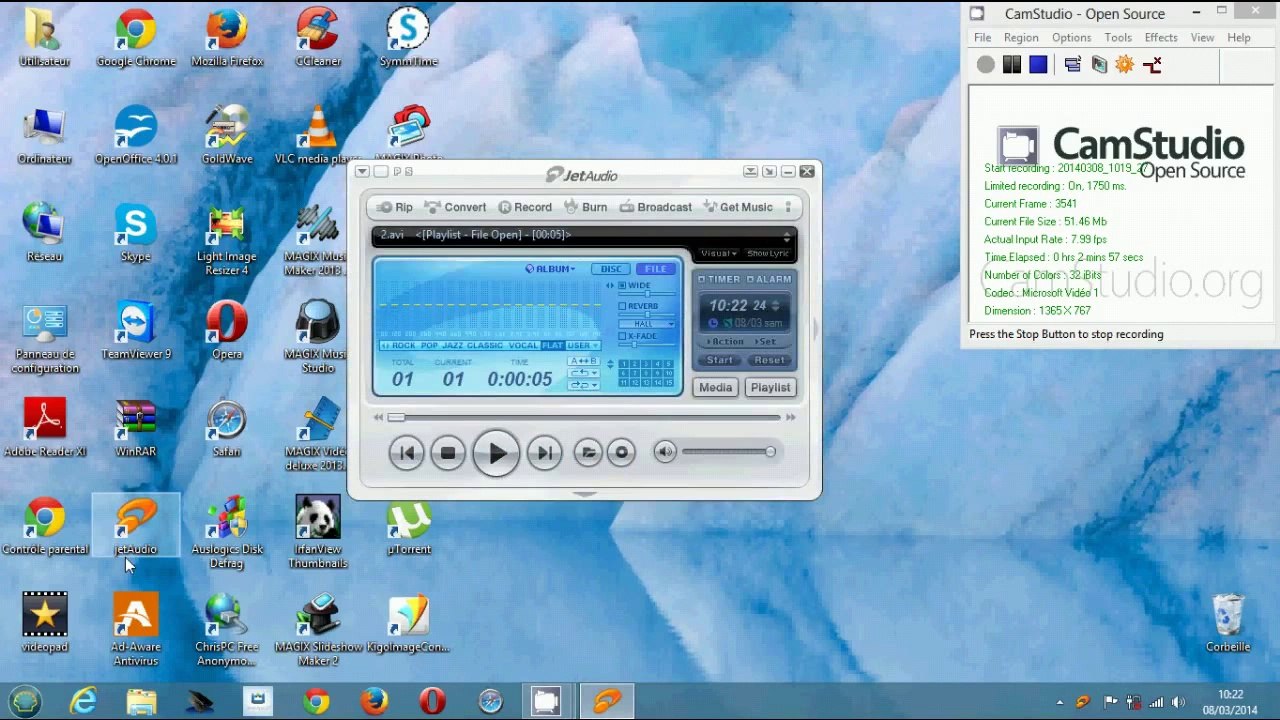Skip to next track in JetAudio

pyautogui.click(x=544, y=453)
